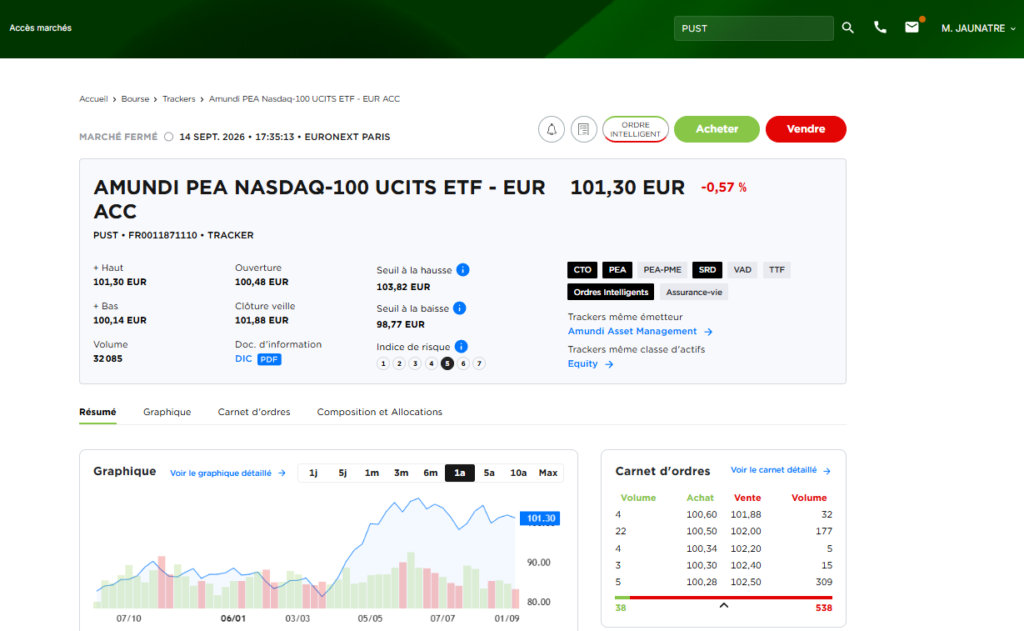This screenshot has width=1024, height=631.
Task: Open the mail envelope icon
Action: [912, 27]
